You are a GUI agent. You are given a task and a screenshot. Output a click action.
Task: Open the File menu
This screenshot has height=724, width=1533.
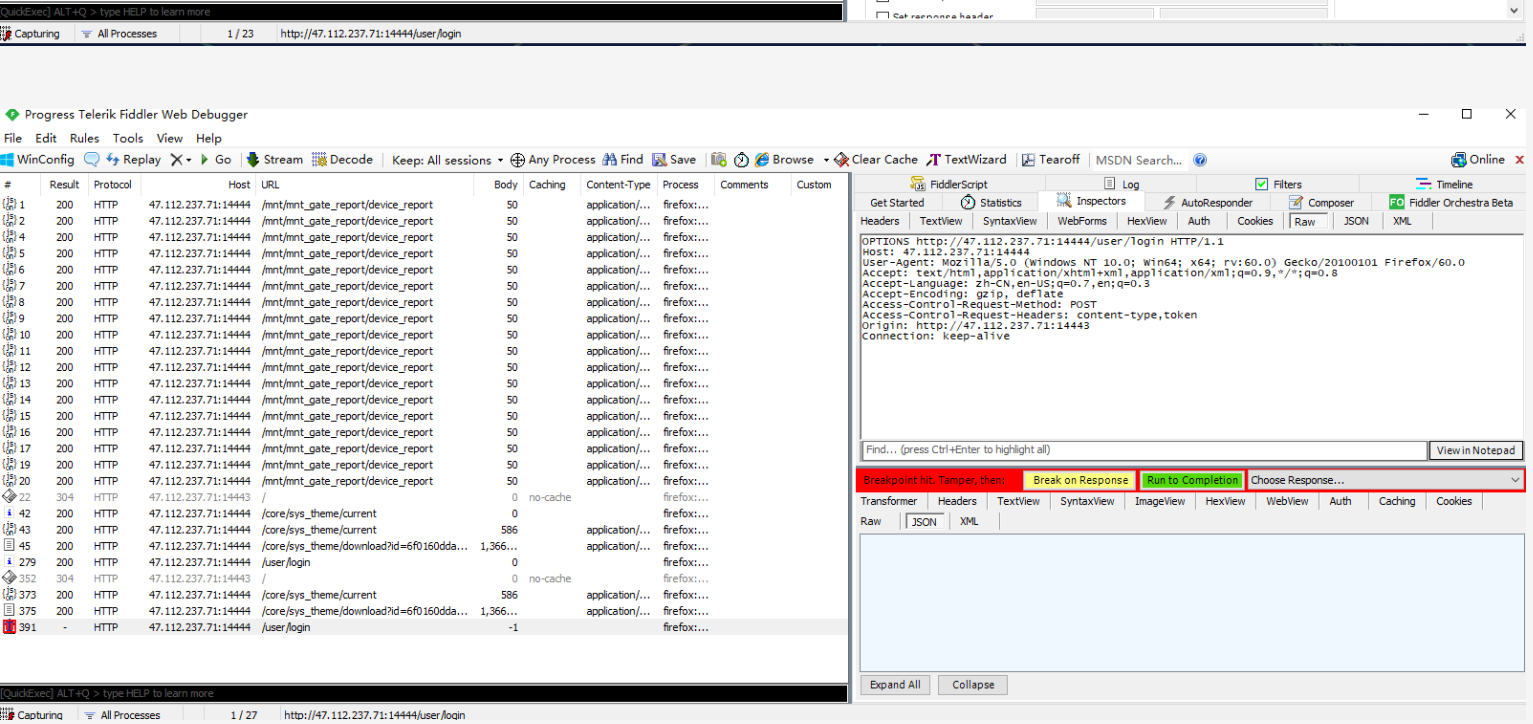(13, 138)
